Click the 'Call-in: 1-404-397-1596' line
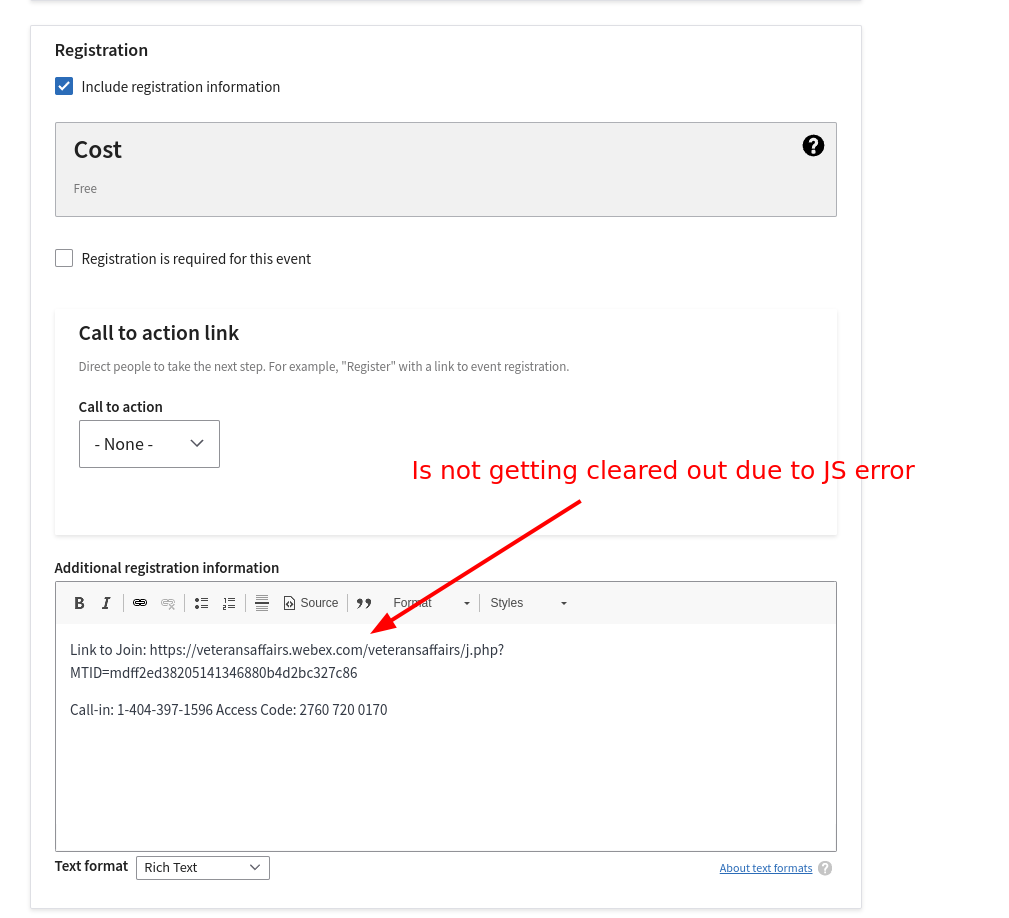This screenshot has width=1009, height=918. tap(228, 710)
